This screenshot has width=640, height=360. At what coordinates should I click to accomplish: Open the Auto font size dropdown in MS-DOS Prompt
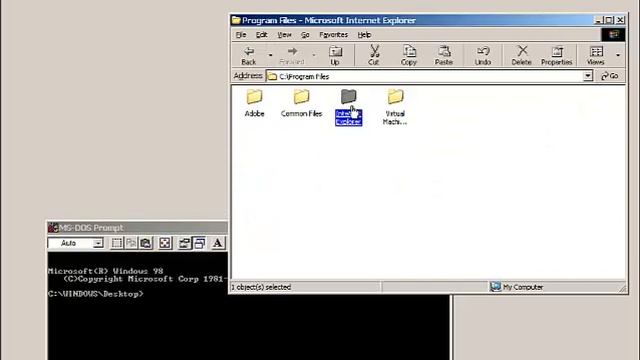[x=98, y=243]
